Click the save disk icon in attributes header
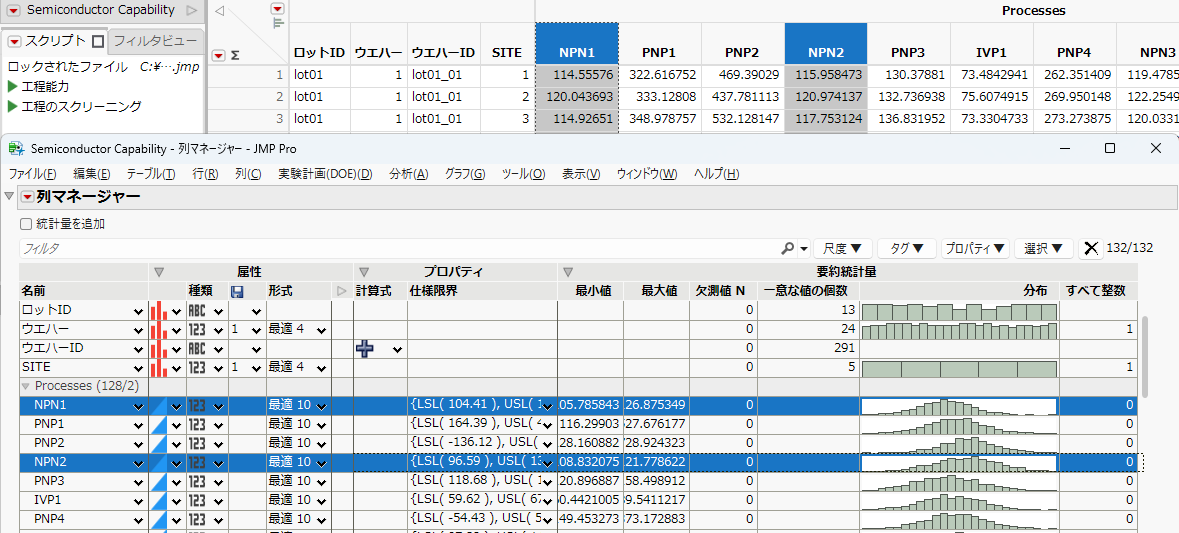 (238, 291)
